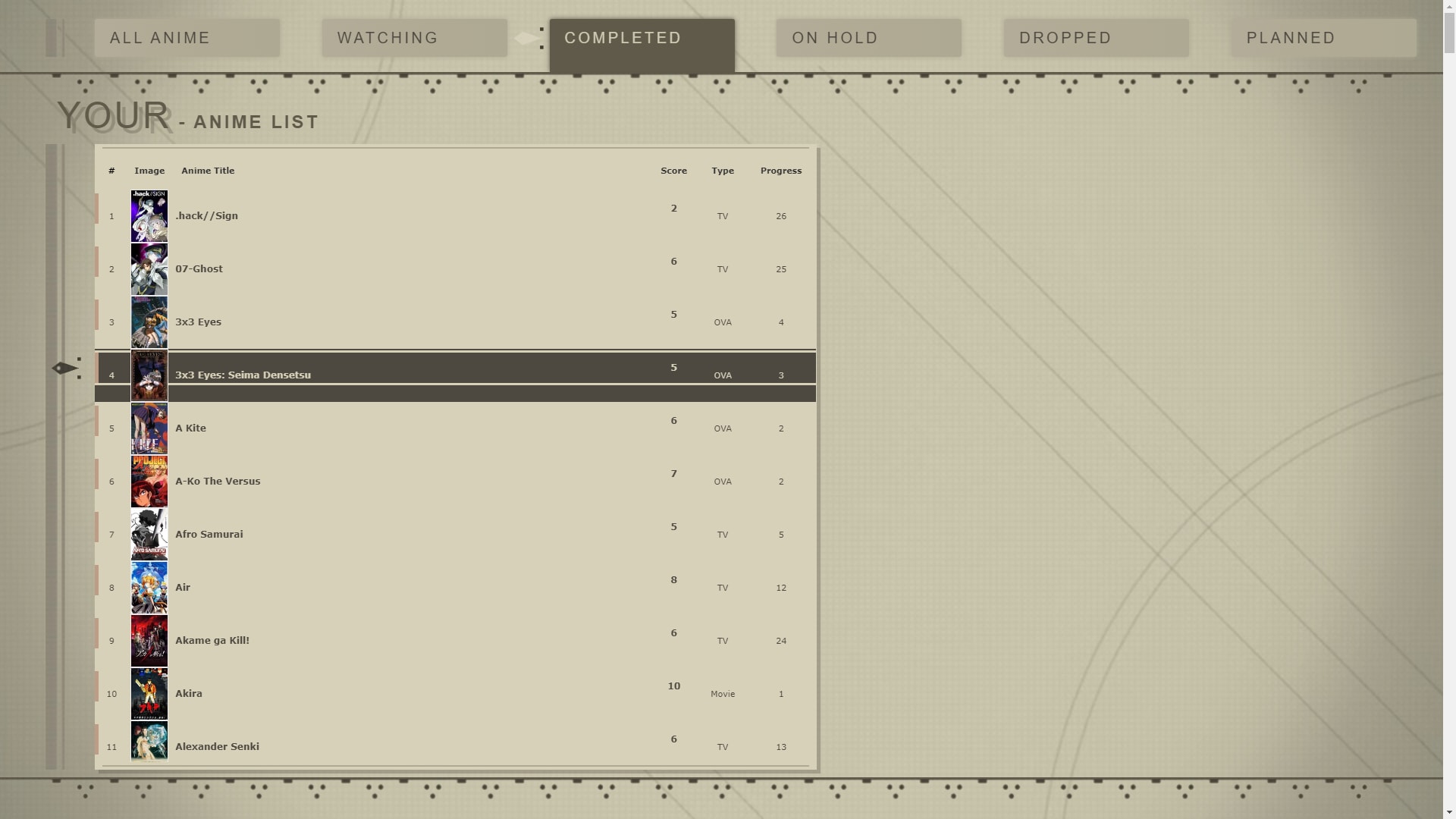The image size is (1456, 819).
Task: Open the Alexander Senki title link
Action: 217,747
